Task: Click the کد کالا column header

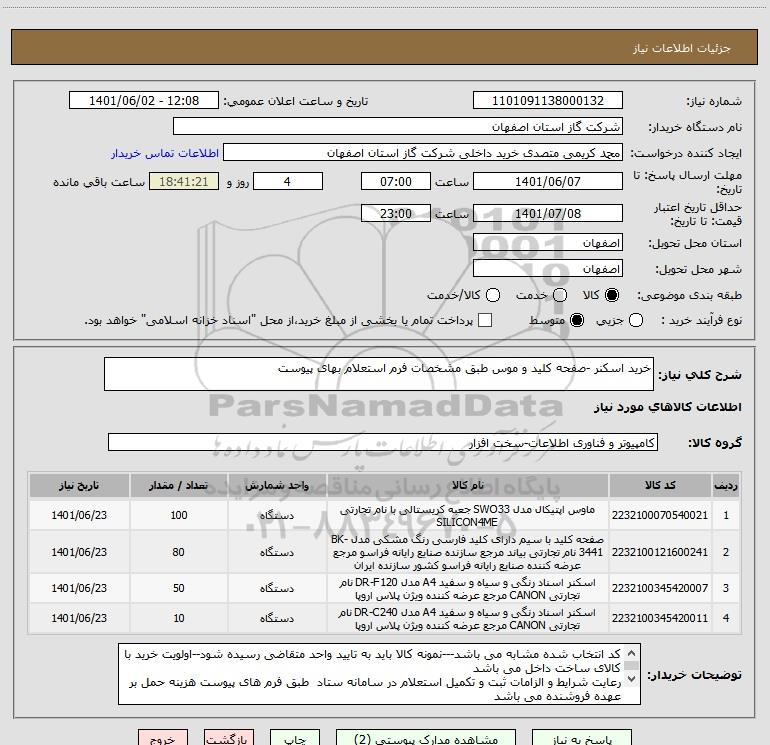Action: point(660,485)
